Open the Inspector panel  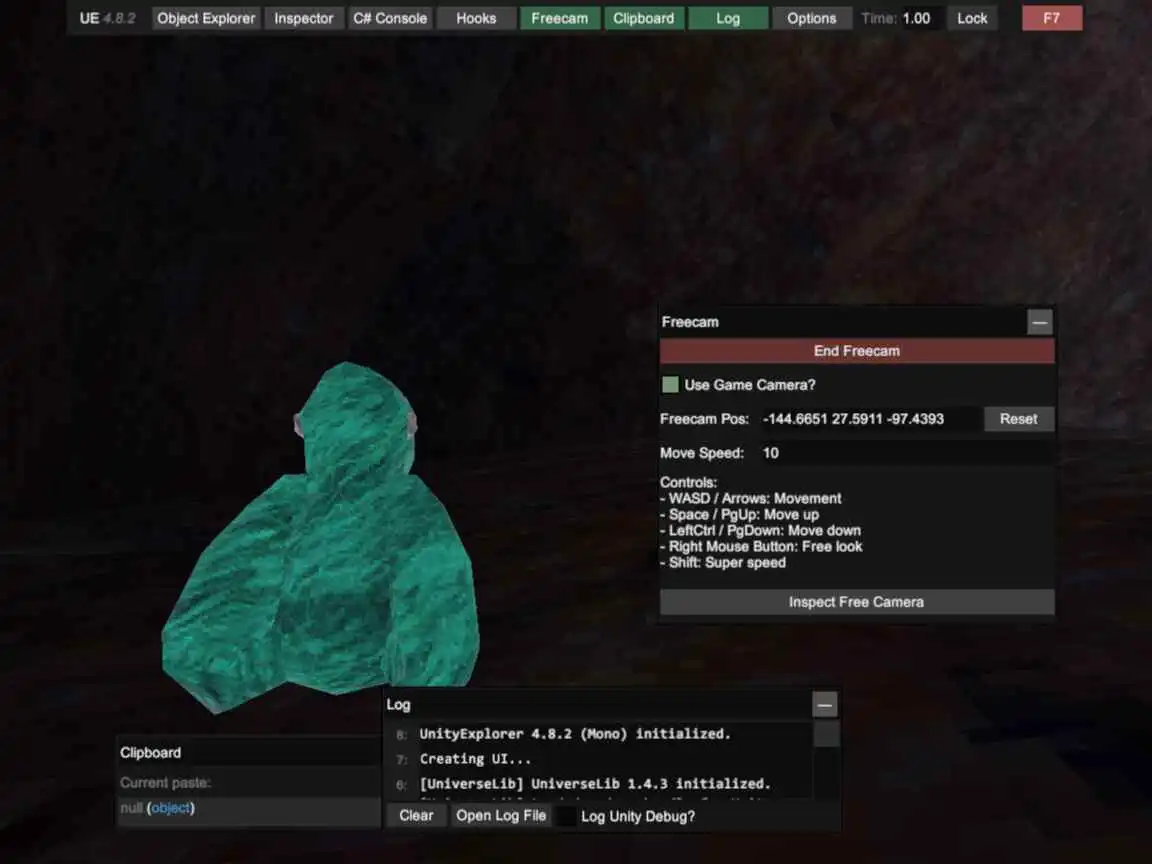pyautogui.click(x=303, y=18)
